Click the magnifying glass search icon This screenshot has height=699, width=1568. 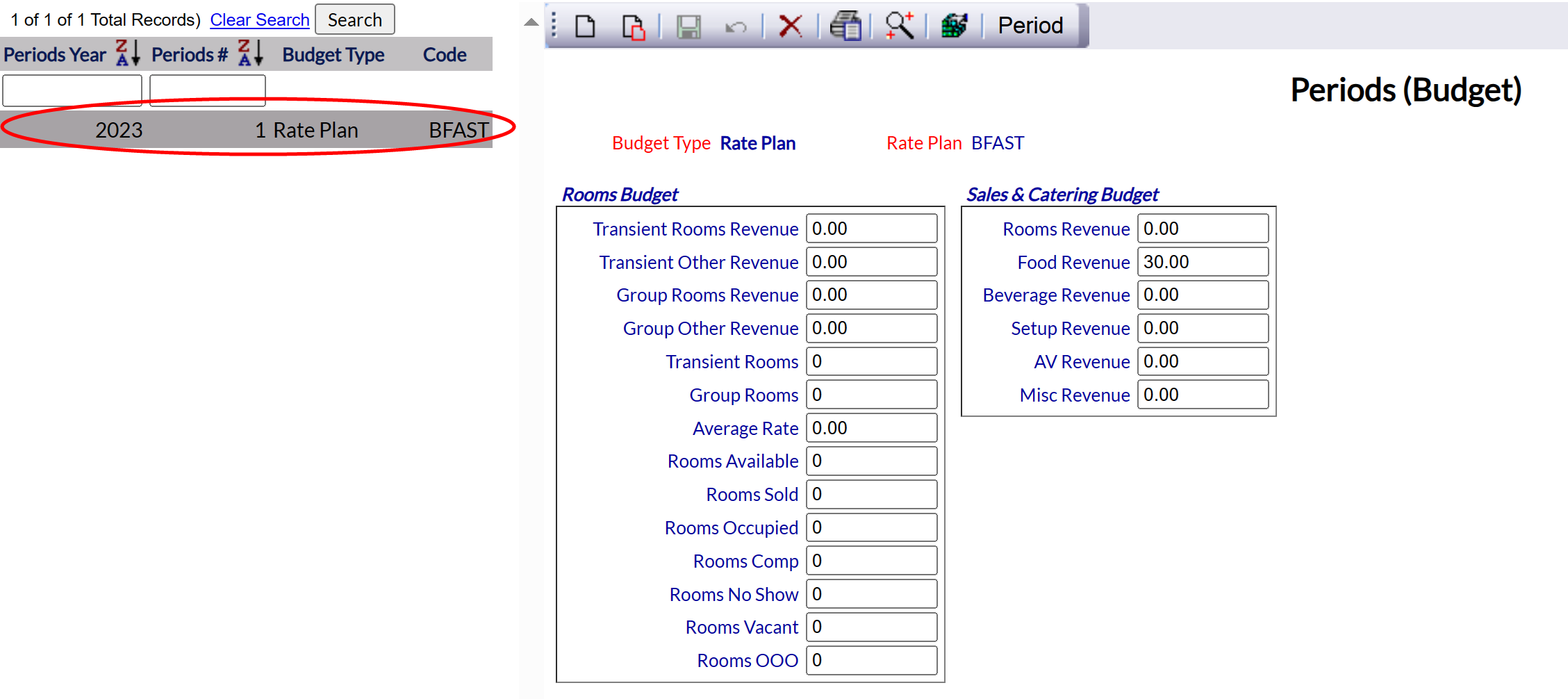pos(899,26)
